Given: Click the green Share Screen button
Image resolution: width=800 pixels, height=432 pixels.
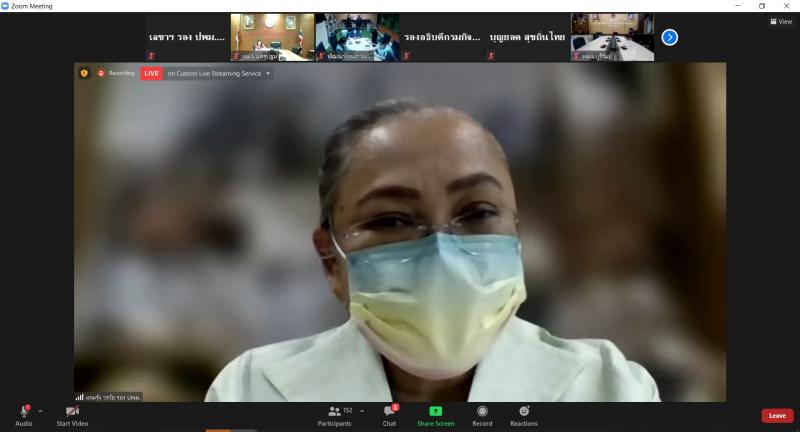Looking at the screenshot, I should (x=436, y=415).
